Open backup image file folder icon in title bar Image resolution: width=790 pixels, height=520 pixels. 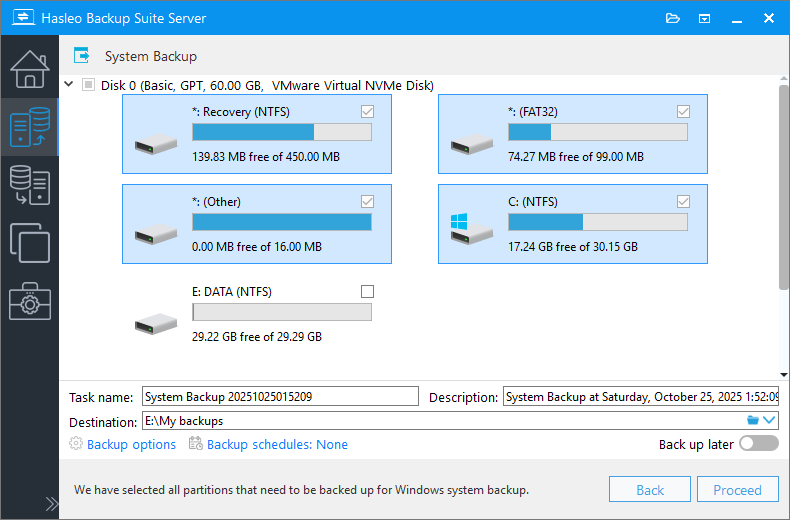click(673, 19)
